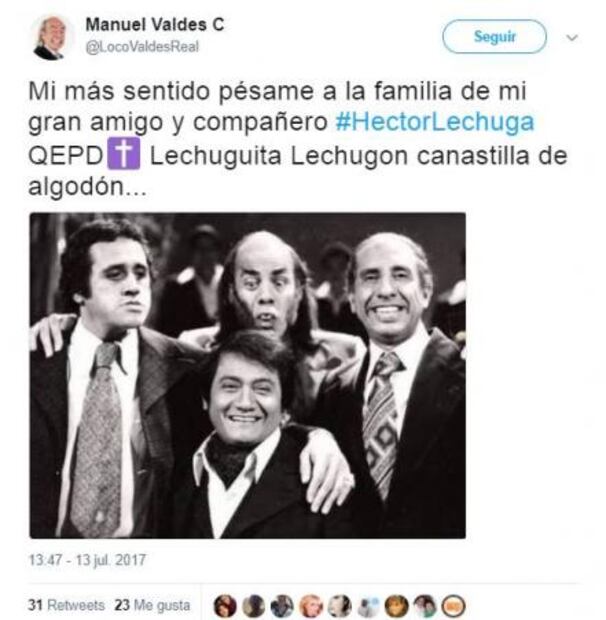The width and height of the screenshot is (606, 620).
Task: Open the second liker avatar in the row
Action: pyautogui.click(x=254, y=606)
